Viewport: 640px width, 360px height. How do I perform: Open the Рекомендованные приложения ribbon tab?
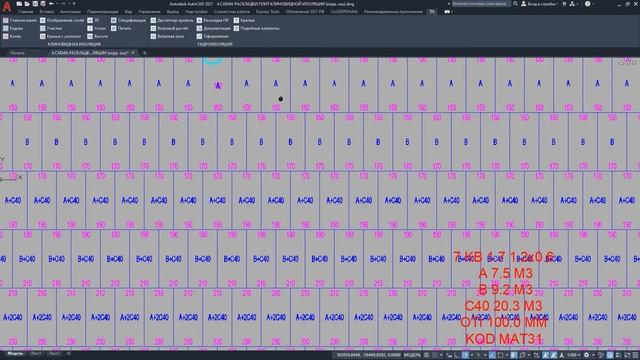(393, 12)
